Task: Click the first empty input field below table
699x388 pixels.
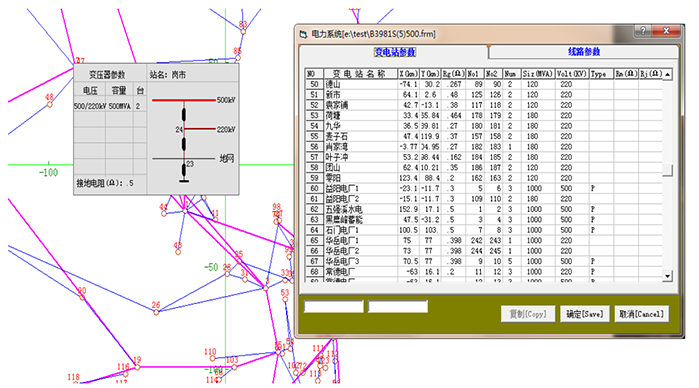Action: [333, 306]
